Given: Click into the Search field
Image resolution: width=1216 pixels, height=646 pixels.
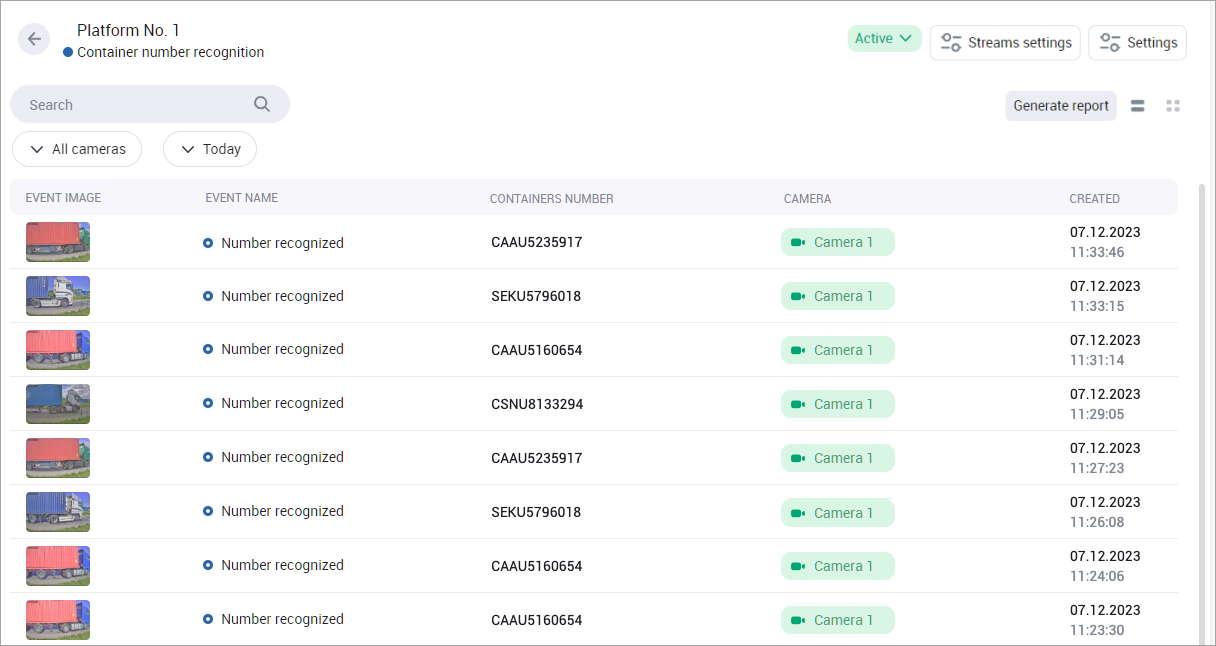Looking at the screenshot, I should (130, 105).
